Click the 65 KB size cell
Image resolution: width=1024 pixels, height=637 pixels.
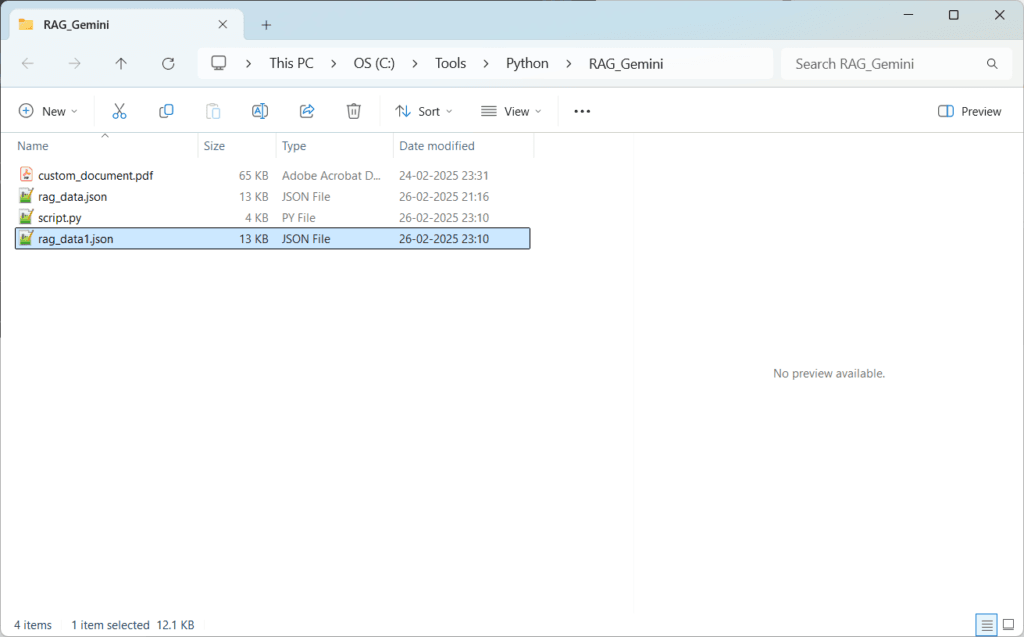click(x=253, y=175)
